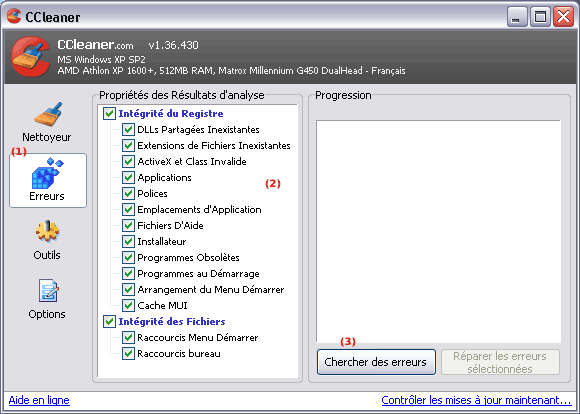Uncheck Programmes Obsolètes checkbox

point(128,258)
